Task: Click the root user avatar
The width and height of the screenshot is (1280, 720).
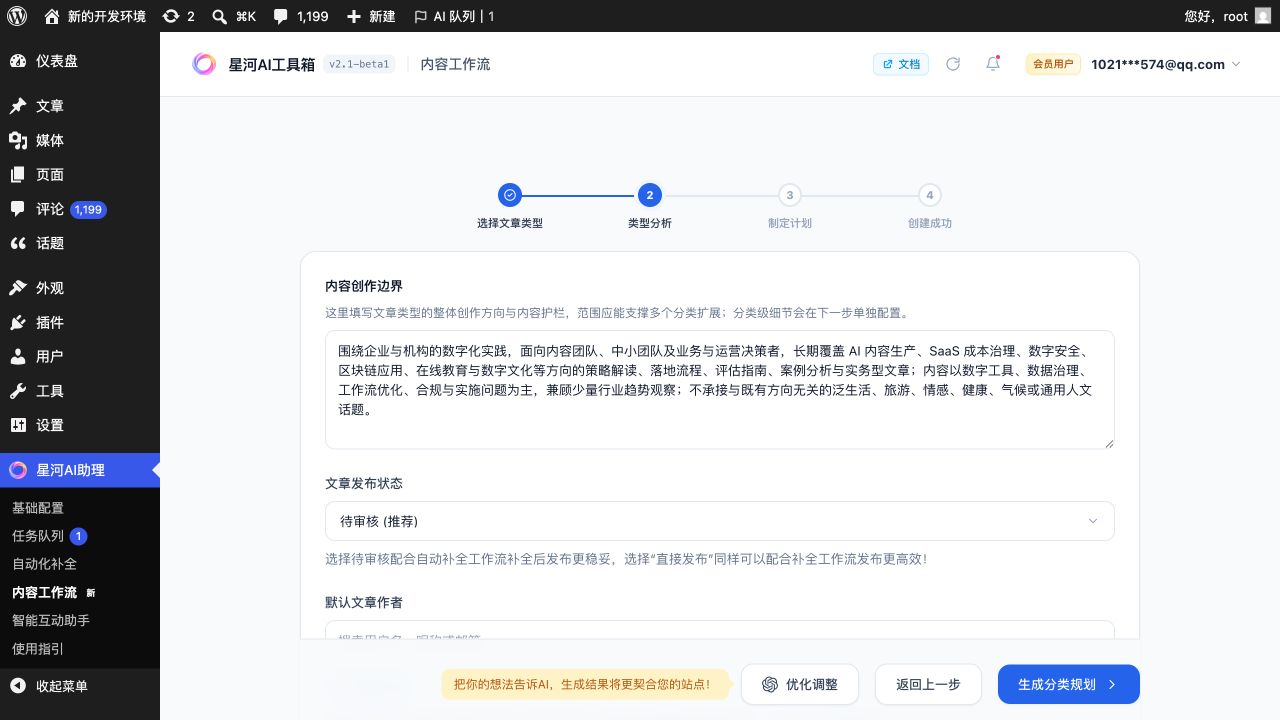Action: click(x=1263, y=16)
